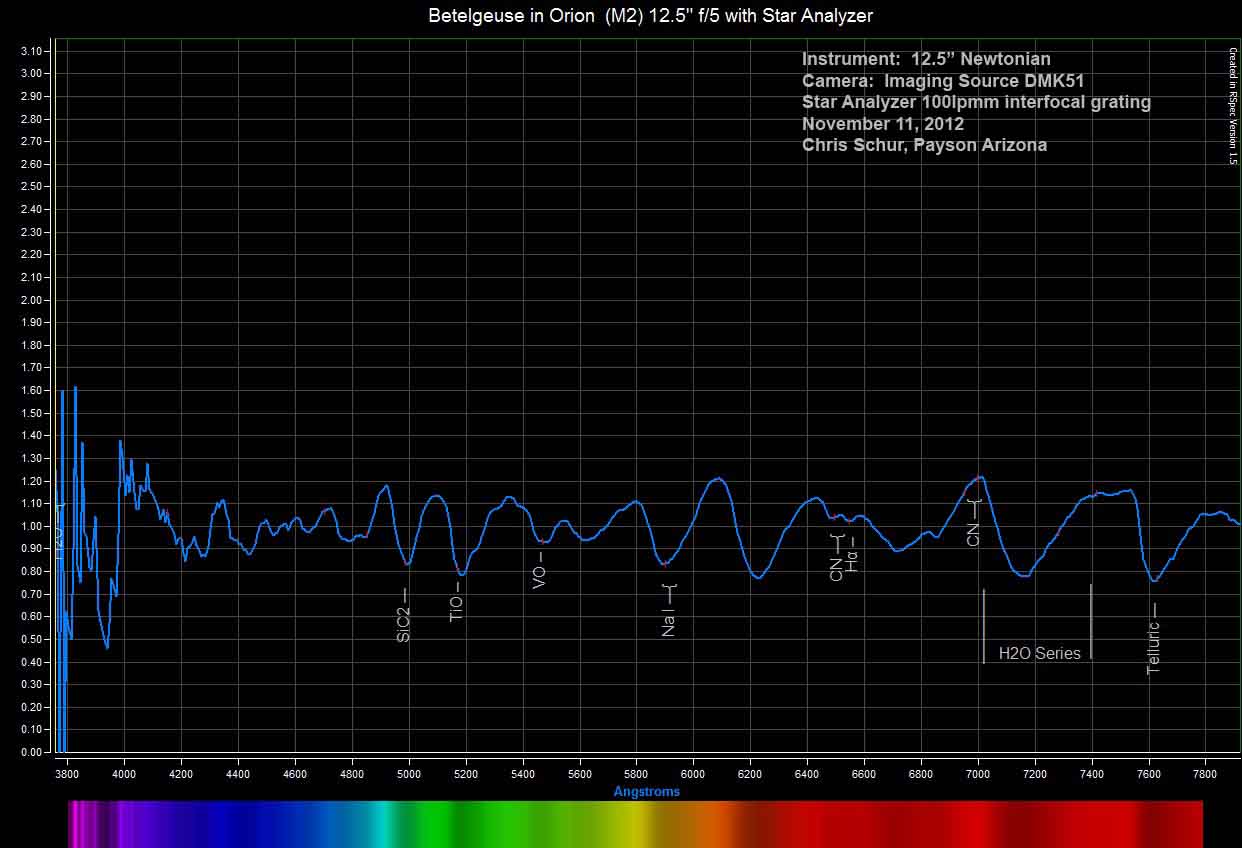
Task: Click the right boundary line of the H2O Series
Action: coord(1091,621)
